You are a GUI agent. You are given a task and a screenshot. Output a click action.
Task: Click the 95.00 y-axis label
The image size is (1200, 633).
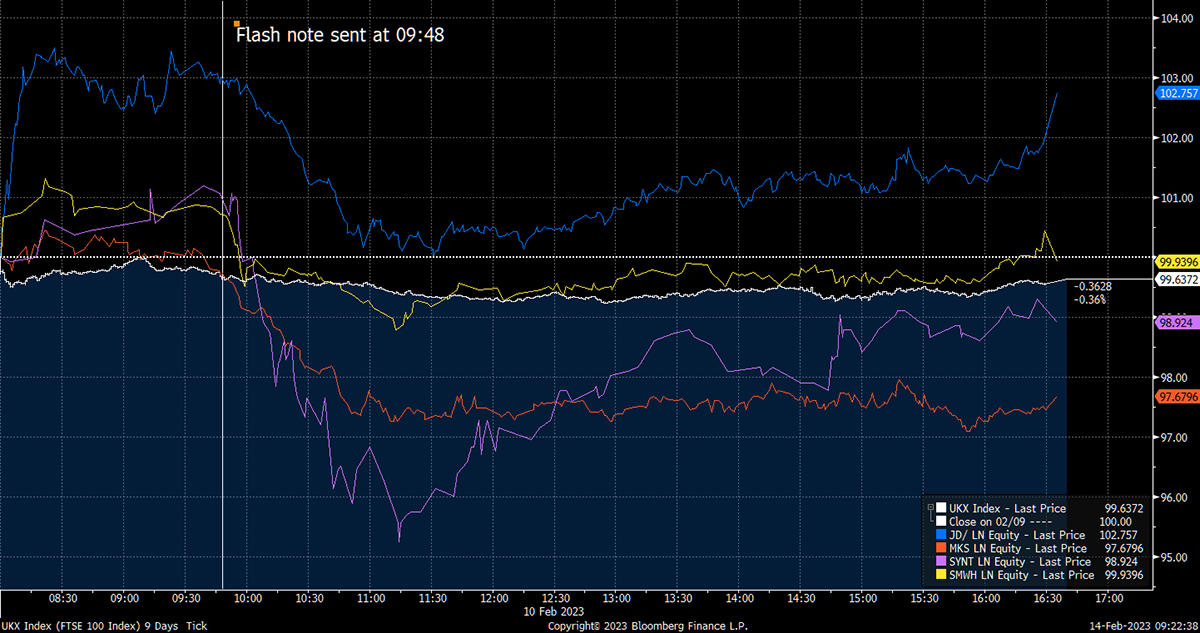point(1174,557)
